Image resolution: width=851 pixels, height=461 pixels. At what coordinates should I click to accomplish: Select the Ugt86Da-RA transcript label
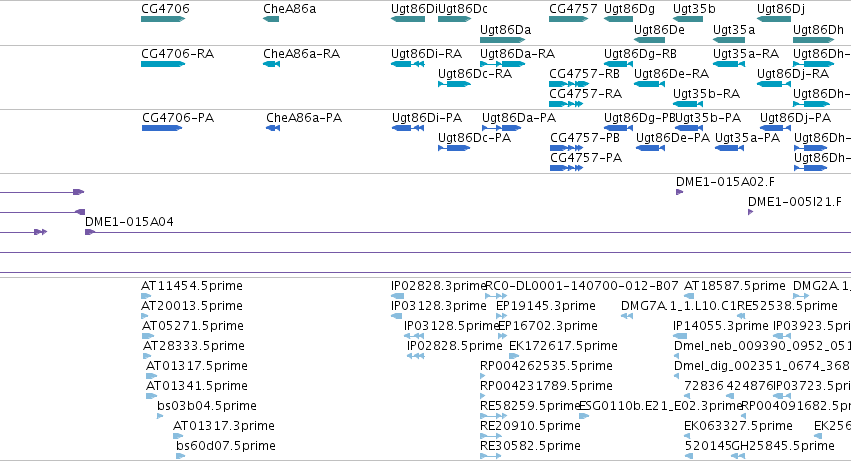click(x=518, y=54)
